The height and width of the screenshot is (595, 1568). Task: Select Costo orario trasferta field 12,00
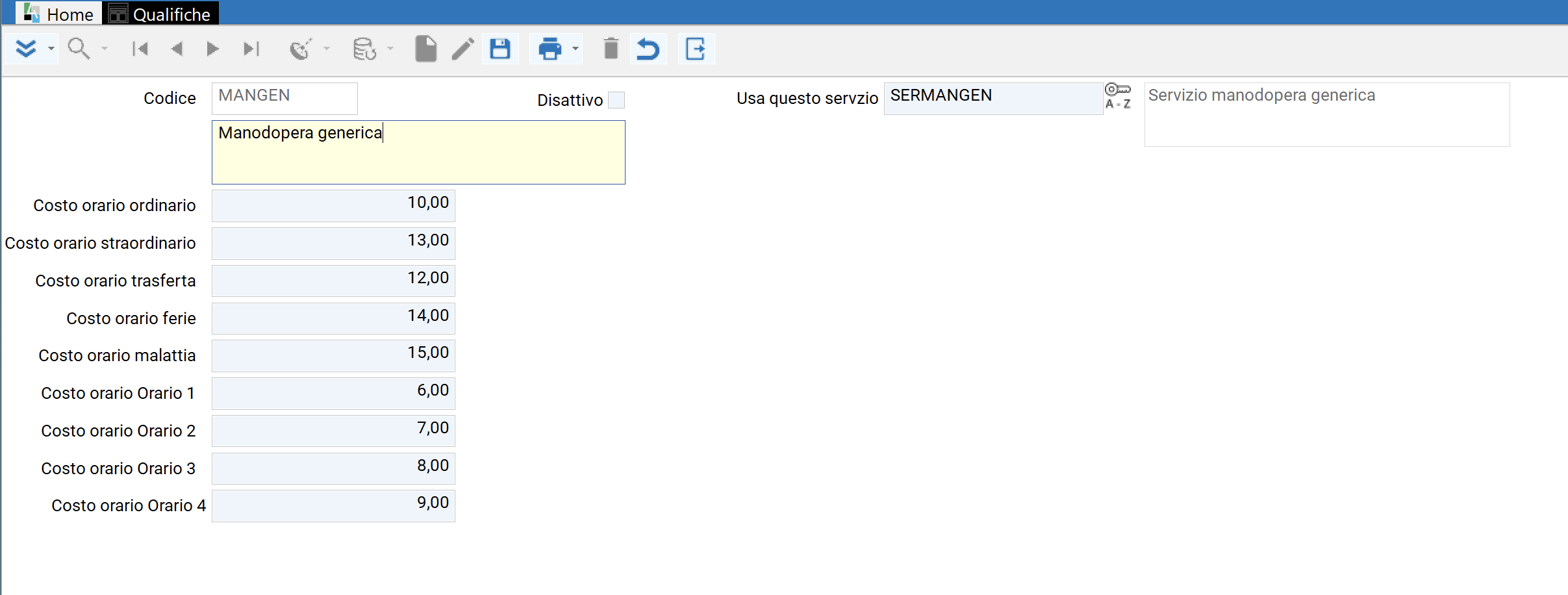pos(333,281)
